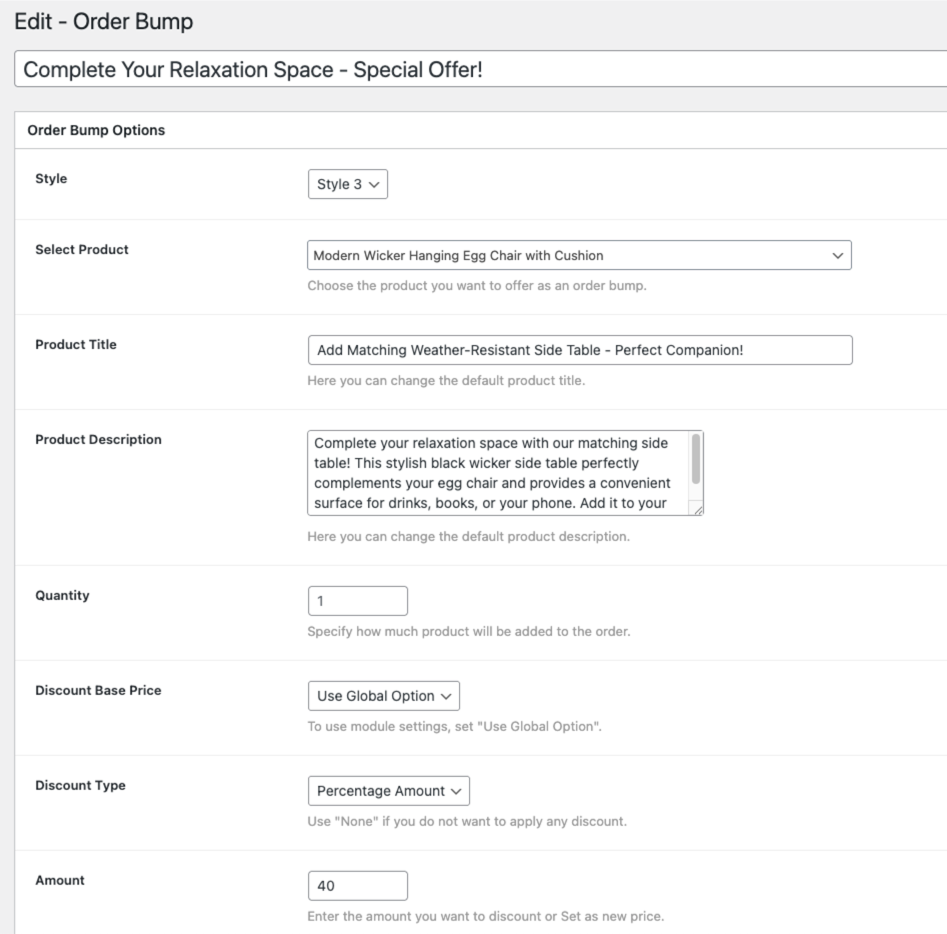The height and width of the screenshot is (934, 947).
Task: Click the "Edit - Order Bump" page heading
Action: [104, 23]
